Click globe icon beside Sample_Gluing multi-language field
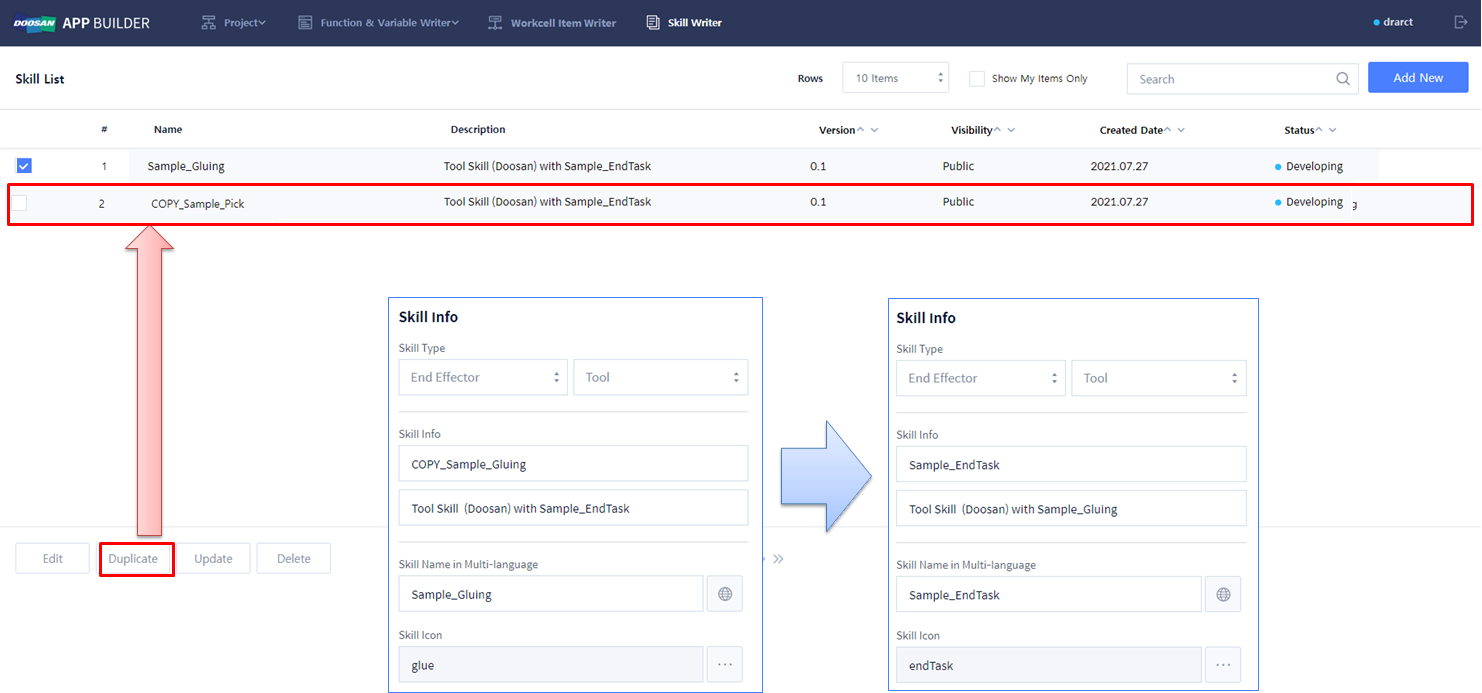This screenshot has height=693, width=1482. point(724,594)
